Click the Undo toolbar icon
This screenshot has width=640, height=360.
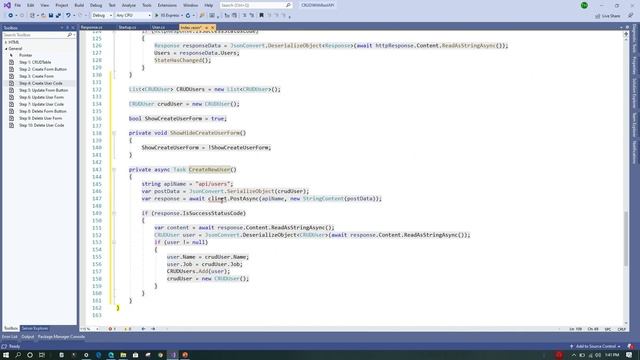[68, 16]
